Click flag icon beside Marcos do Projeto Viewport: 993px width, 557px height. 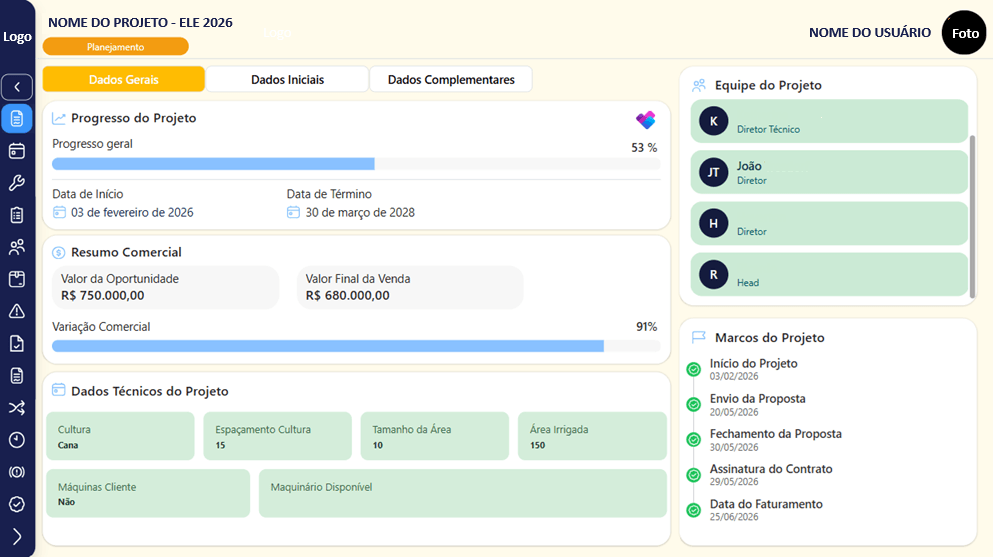pos(699,337)
